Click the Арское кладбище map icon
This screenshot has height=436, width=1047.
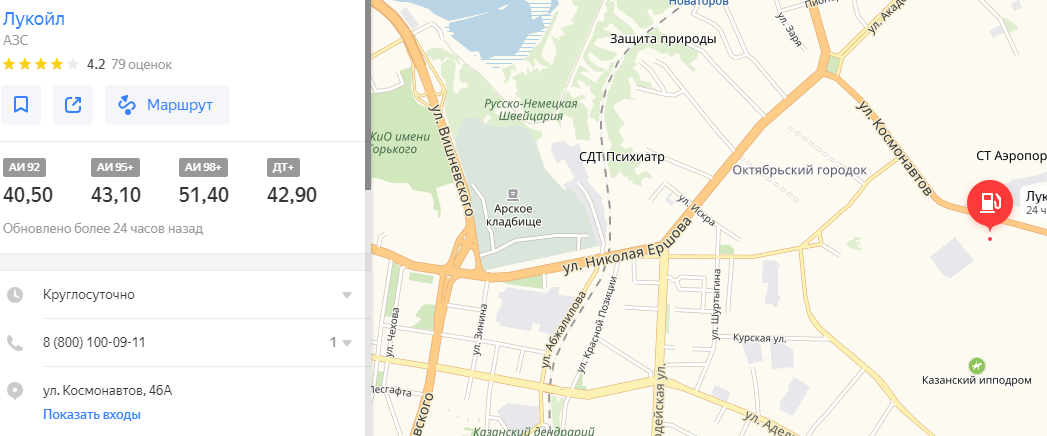tap(513, 194)
